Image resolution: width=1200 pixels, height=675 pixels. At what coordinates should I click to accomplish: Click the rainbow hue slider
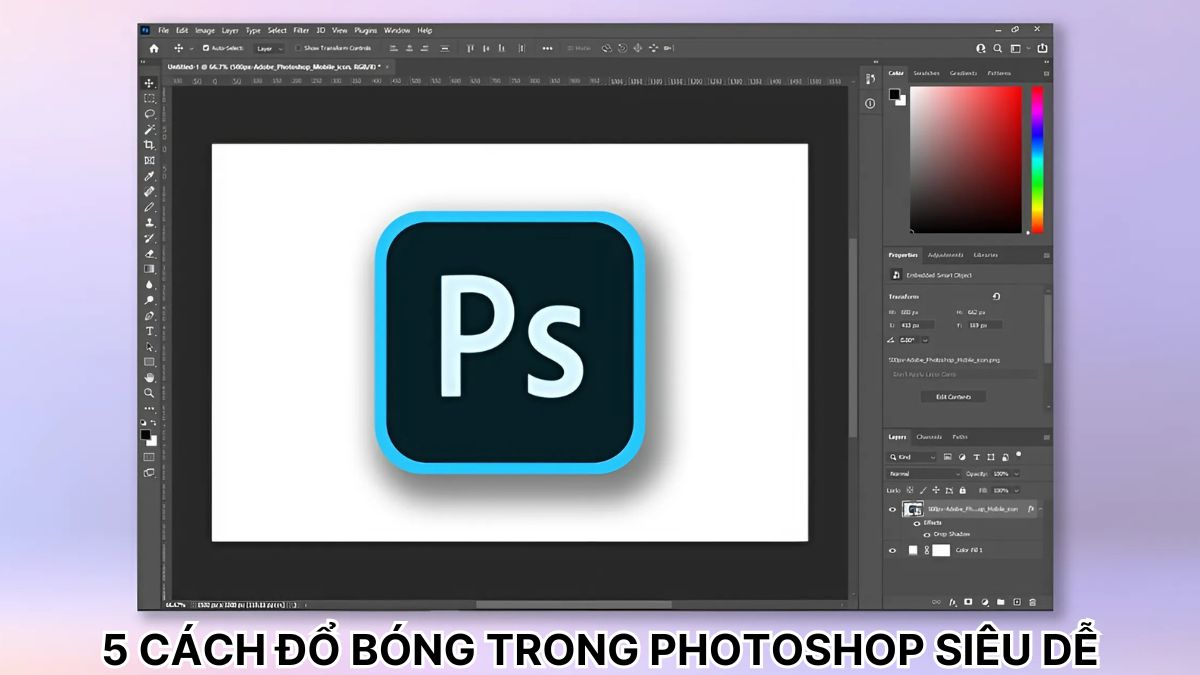1037,159
